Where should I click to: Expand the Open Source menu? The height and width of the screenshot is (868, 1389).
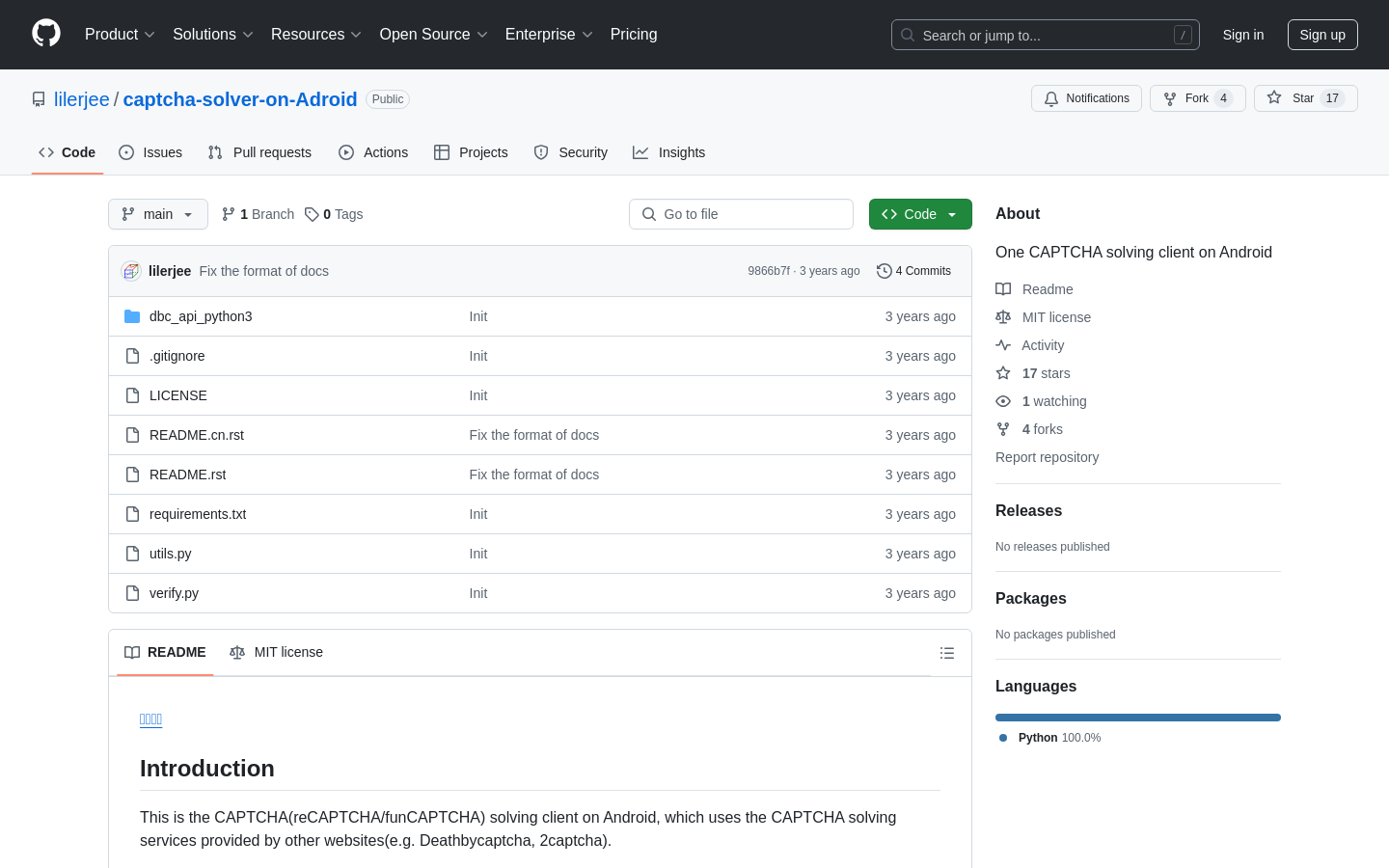pos(434,34)
